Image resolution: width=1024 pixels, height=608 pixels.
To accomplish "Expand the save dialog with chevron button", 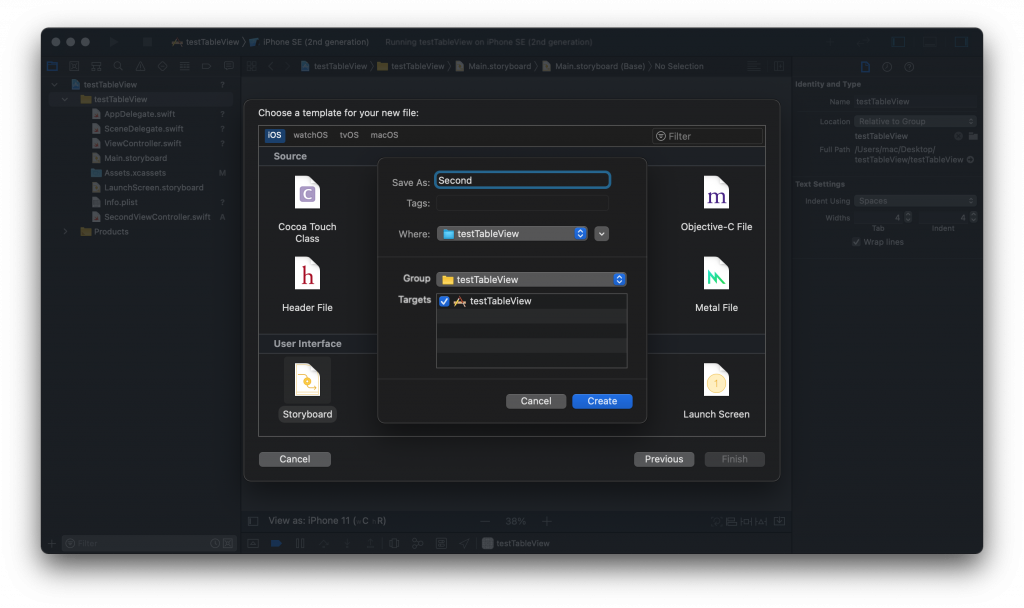I will pyautogui.click(x=601, y=234).
